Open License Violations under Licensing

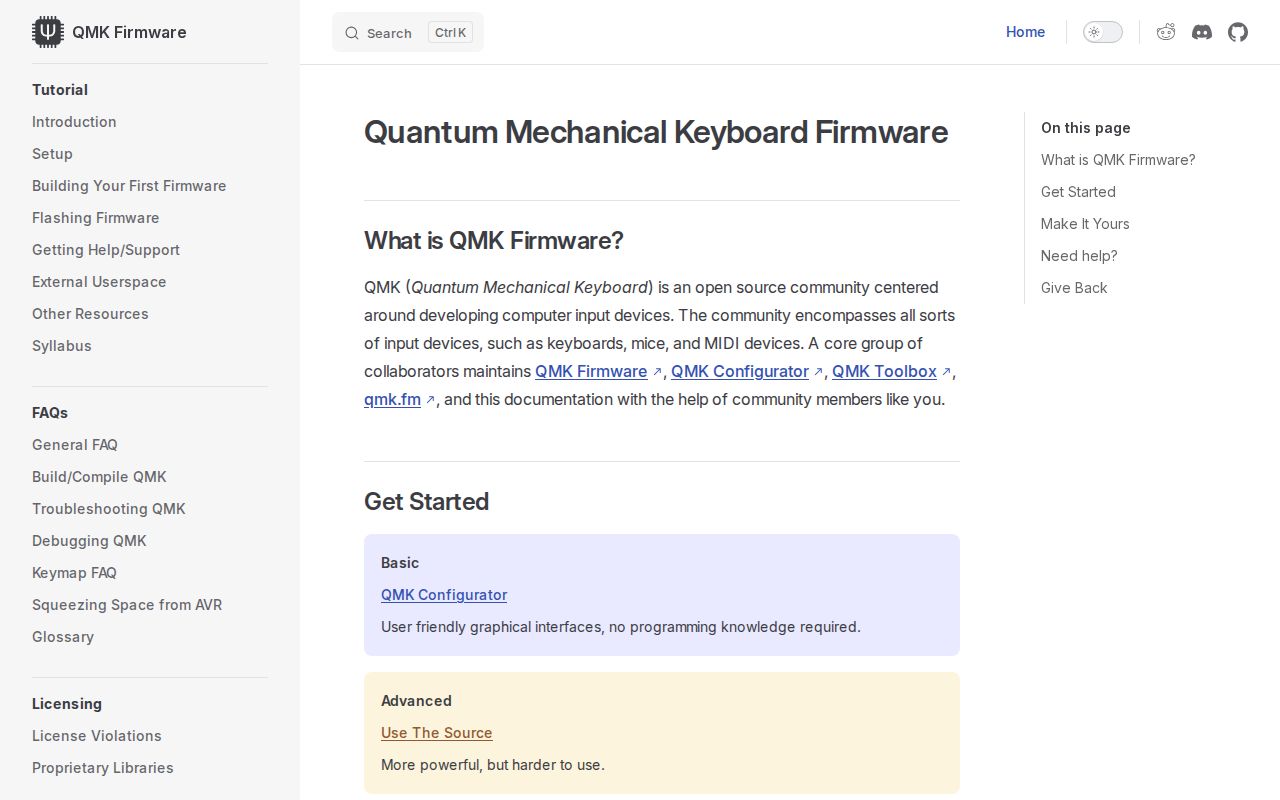pyautogui.click(x=97, y=736)
